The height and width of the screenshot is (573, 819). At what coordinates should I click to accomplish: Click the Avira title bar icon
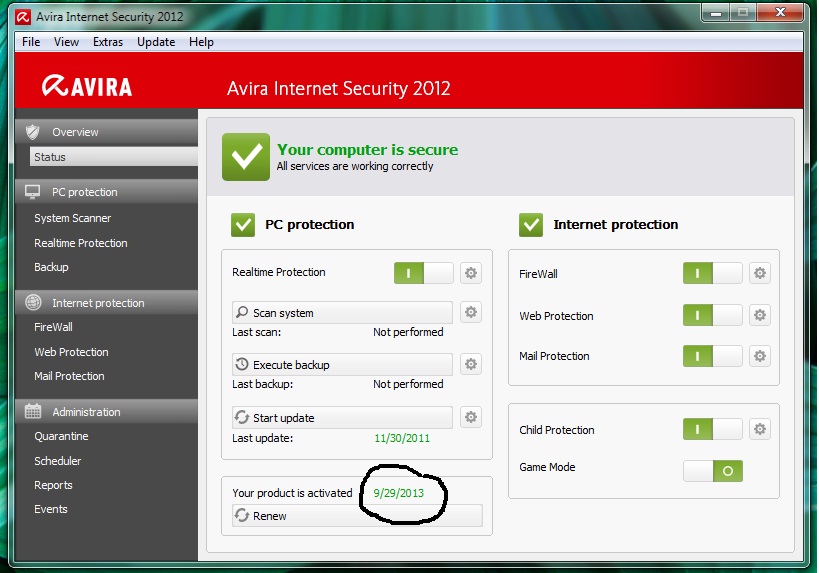point(23,17)
